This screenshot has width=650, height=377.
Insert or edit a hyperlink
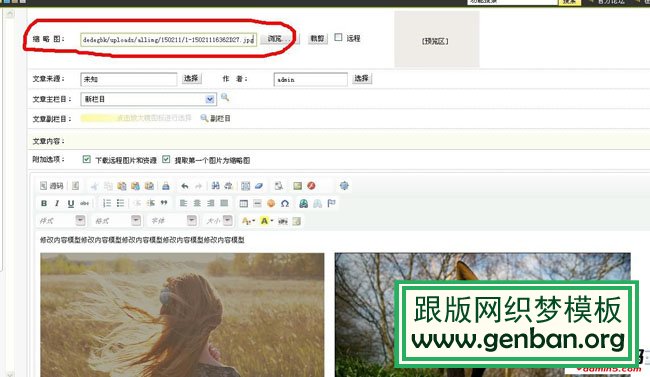(303, 203)
